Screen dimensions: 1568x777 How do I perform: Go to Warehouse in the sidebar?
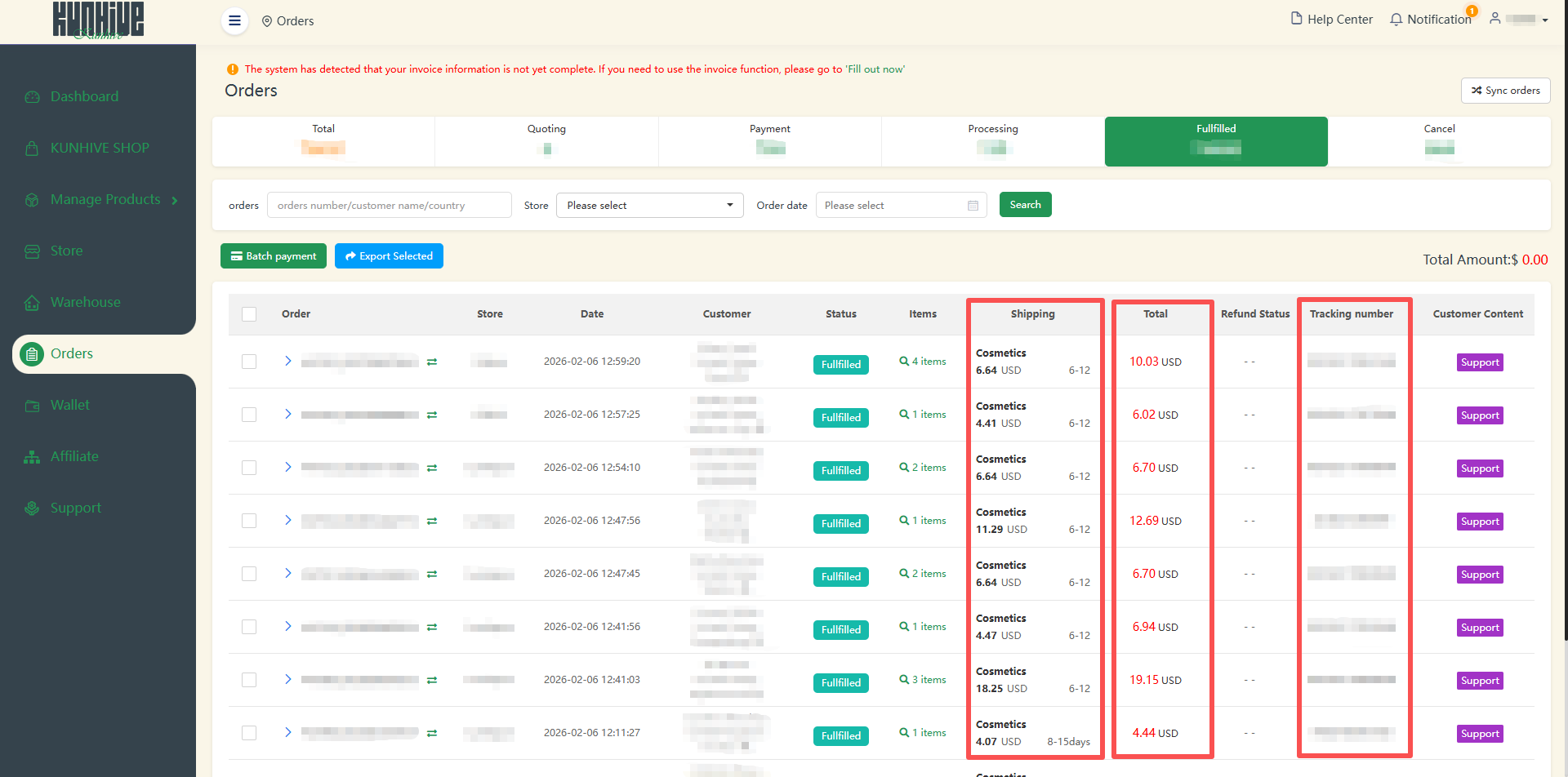[85, 302]
